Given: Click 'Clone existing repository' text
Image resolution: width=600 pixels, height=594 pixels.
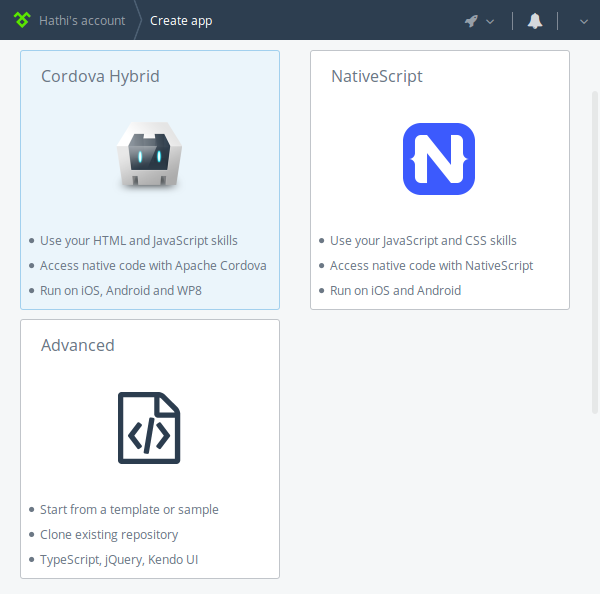Looking at the screenshot, I should coord(109,535).
